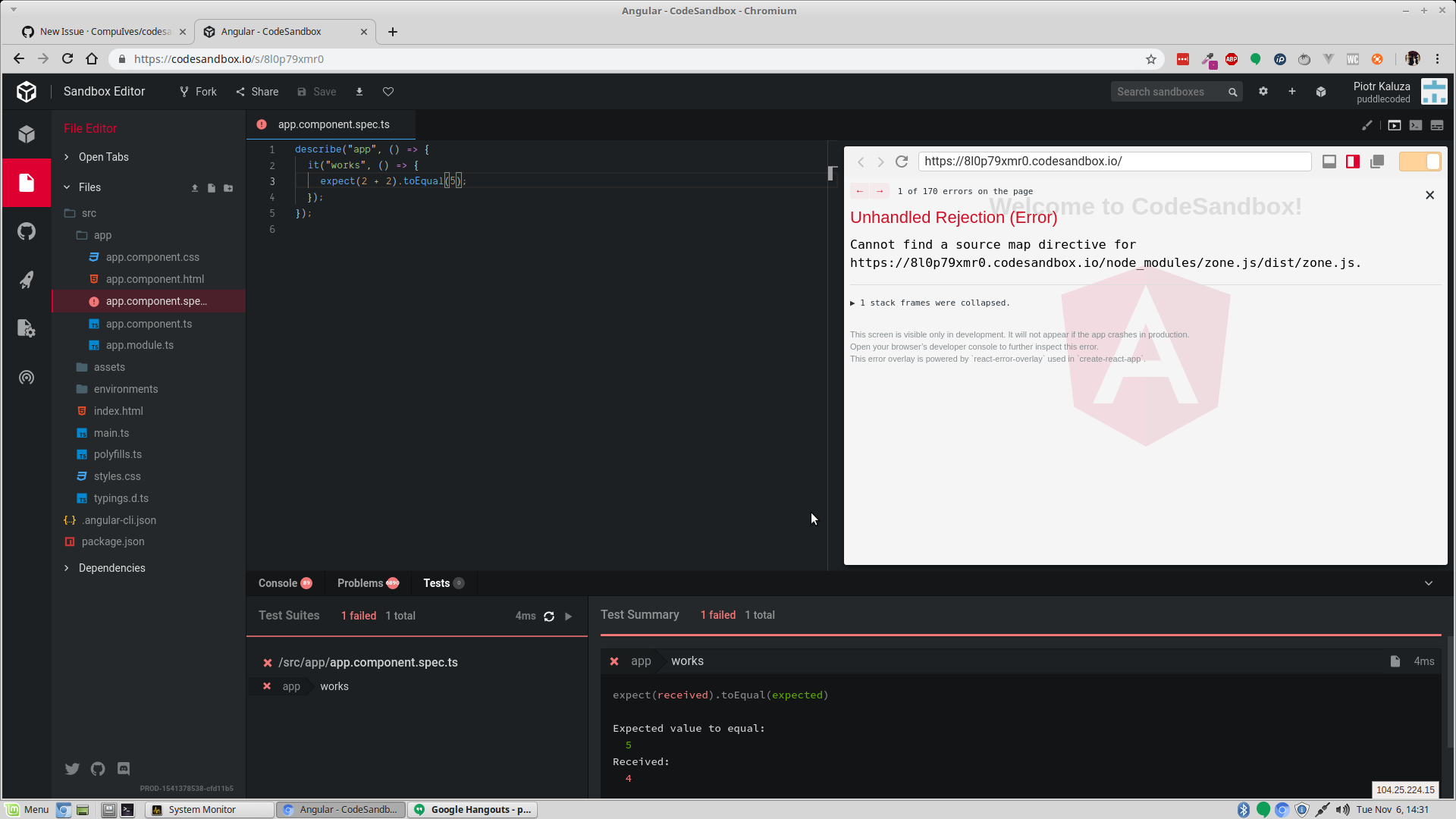Open the Live collaboration panel

coord(27,377)
